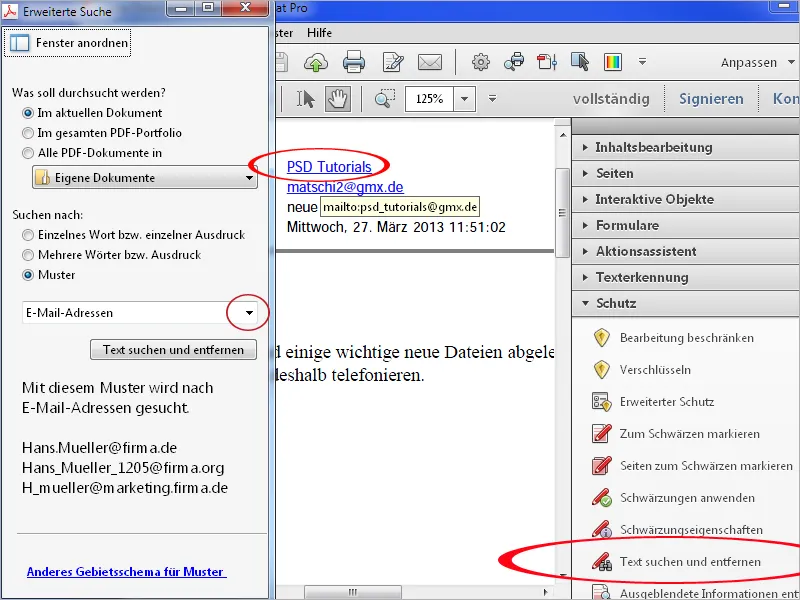Open the Signieren pane tab

pos(711,98)
